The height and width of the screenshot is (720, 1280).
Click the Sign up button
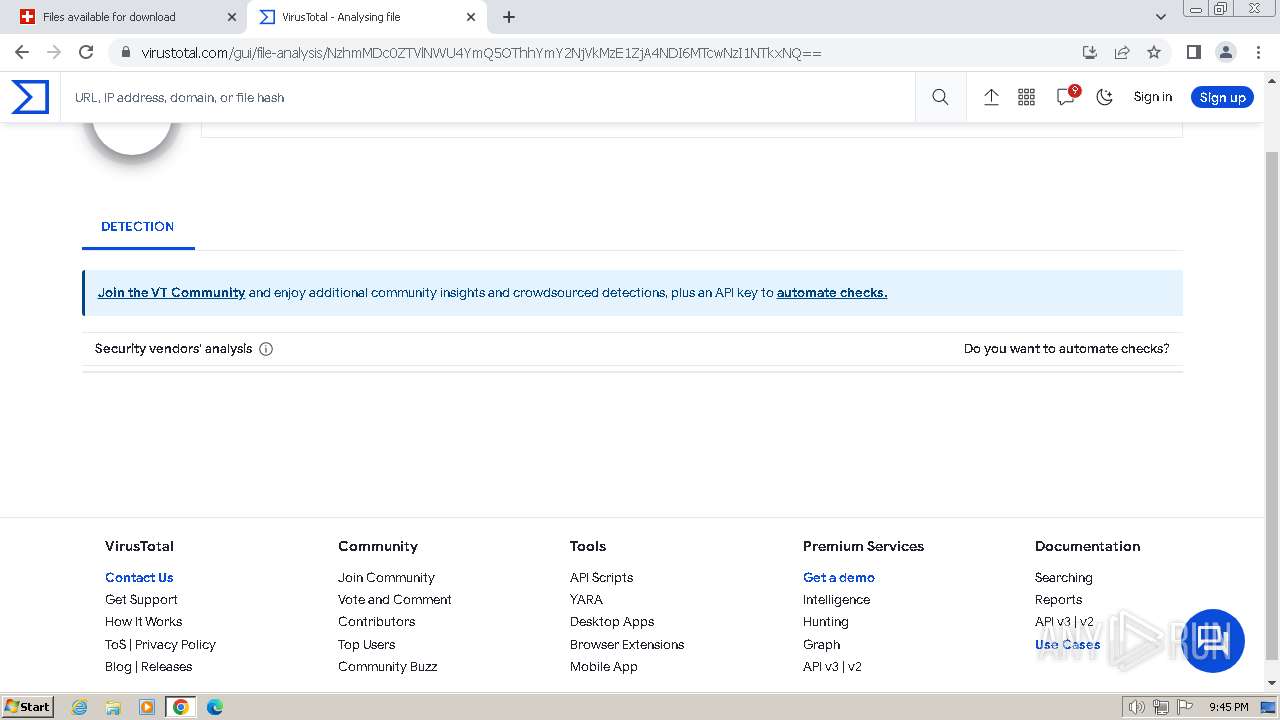click(x=1222, y=97)
